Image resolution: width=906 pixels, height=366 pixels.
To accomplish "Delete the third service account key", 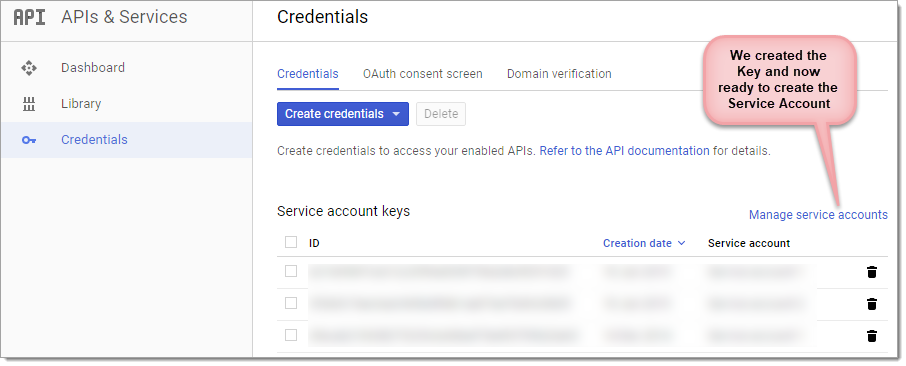I will [x=872, y=335].
